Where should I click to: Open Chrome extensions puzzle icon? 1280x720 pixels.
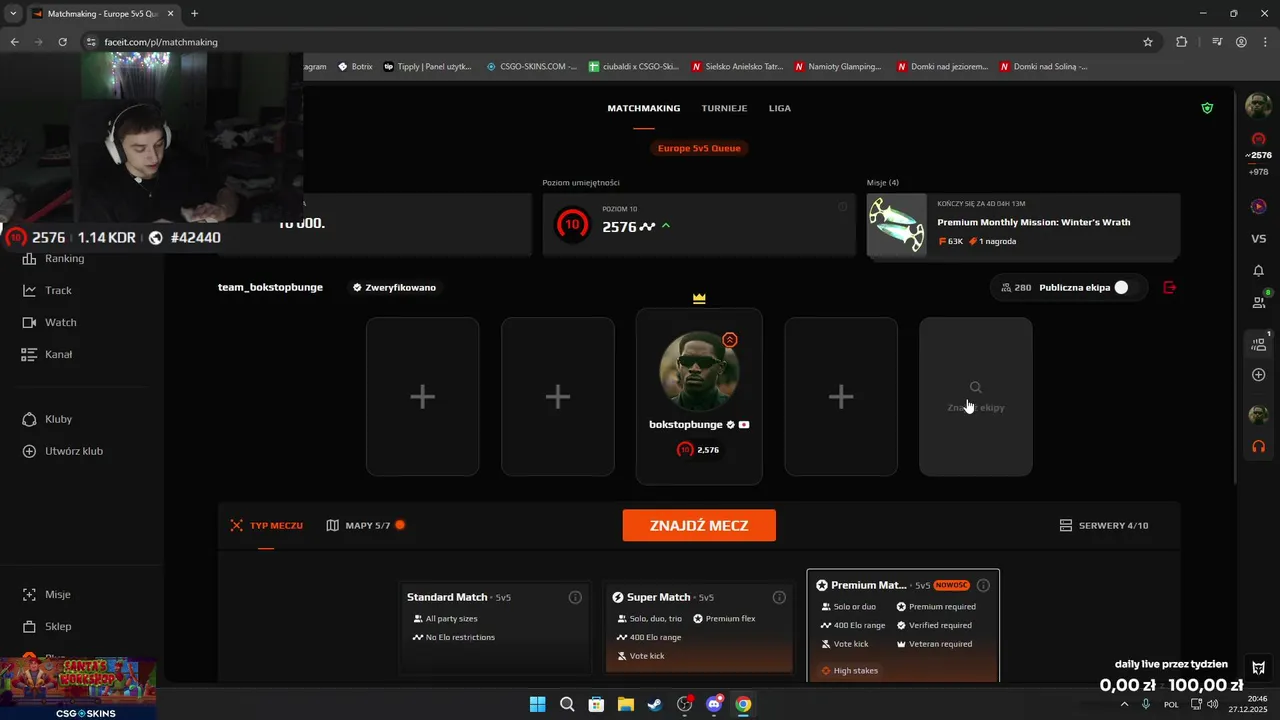1181,42
